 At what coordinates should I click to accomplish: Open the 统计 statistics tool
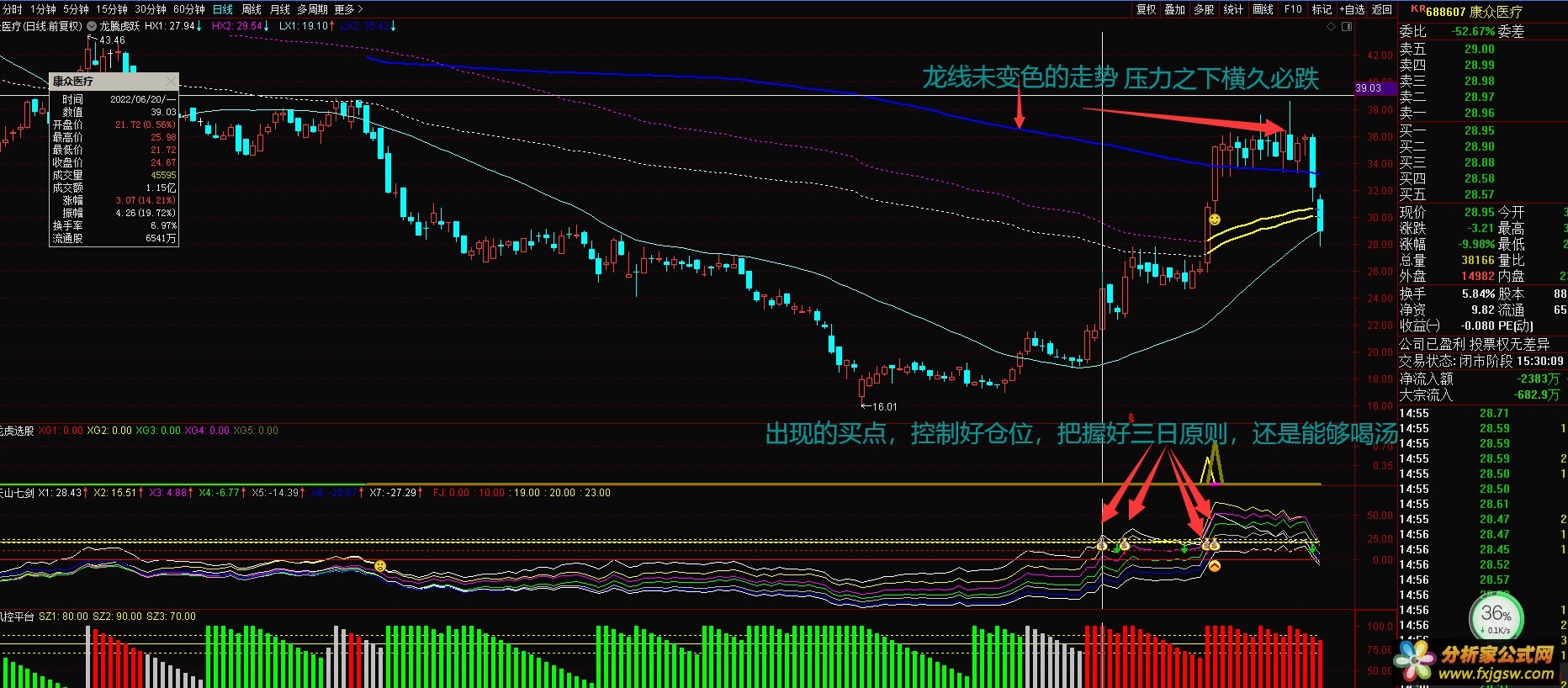tap(1233, 9)
